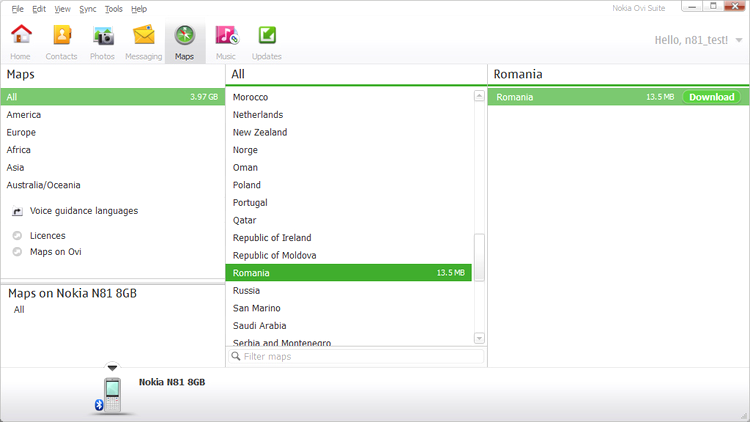
Task: Open the View menu
Action: coord(62,9)
